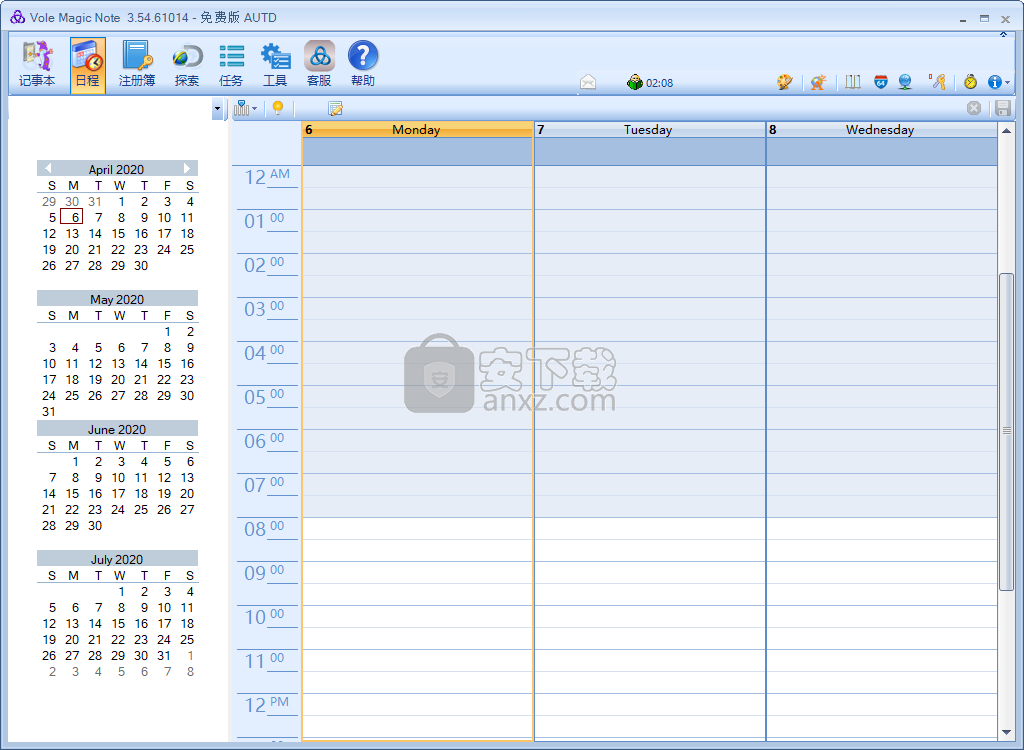Select June 17 in mini calendar

coord(118,493)
